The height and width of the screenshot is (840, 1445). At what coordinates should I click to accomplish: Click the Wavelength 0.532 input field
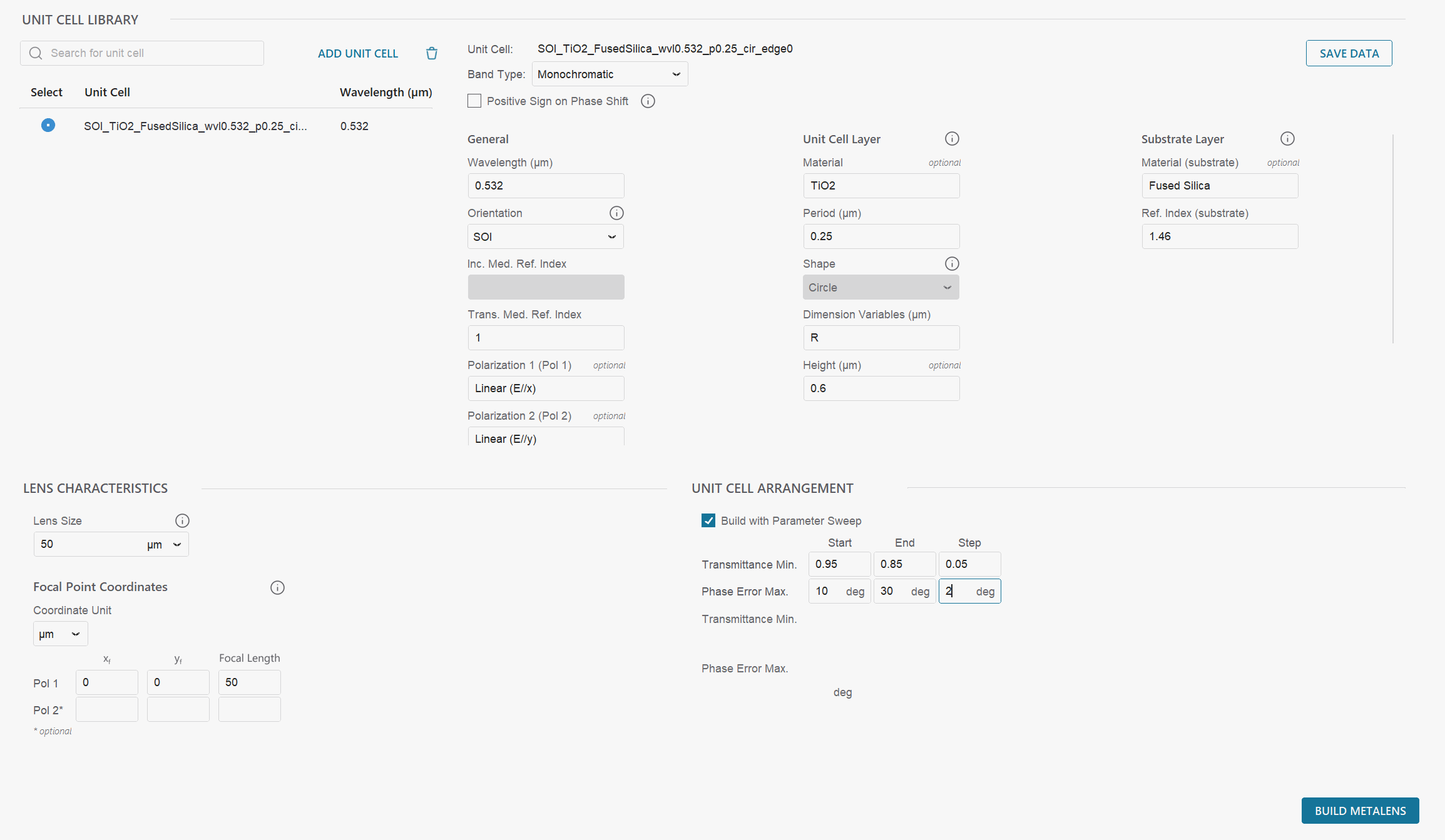point(546,186)
